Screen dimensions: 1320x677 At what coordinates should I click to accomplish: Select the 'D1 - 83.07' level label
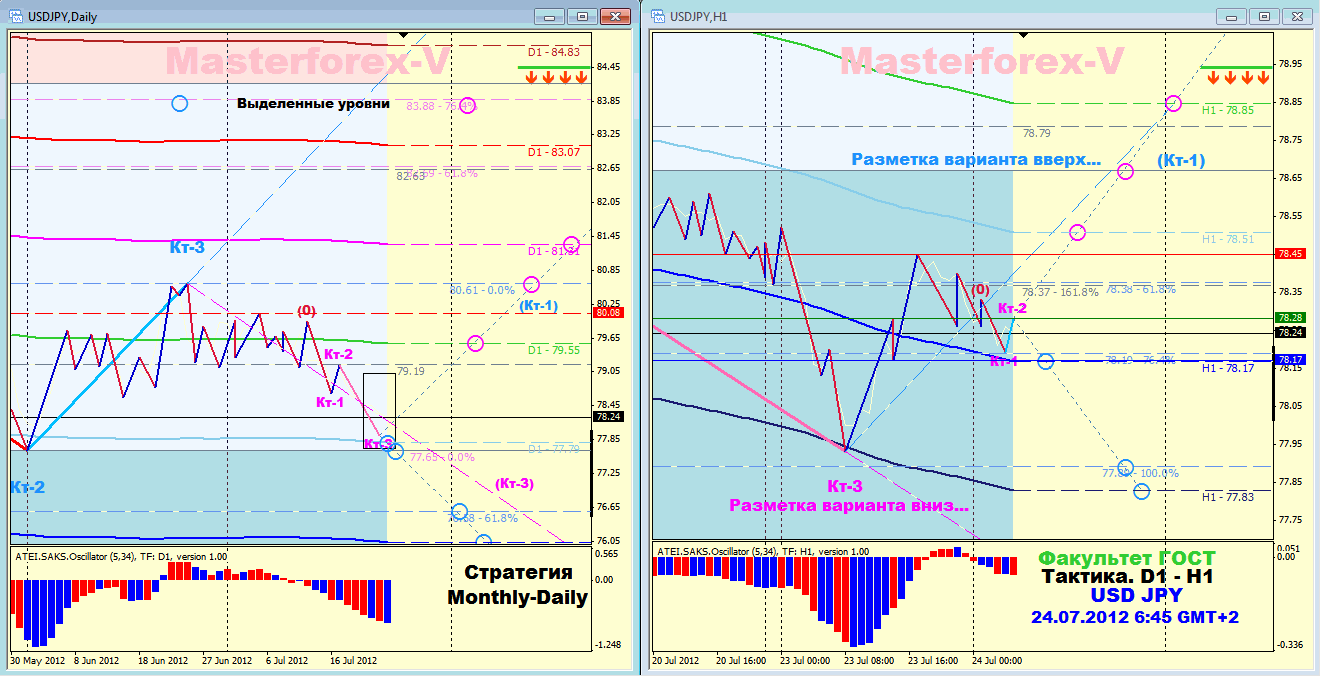[553, 152]
